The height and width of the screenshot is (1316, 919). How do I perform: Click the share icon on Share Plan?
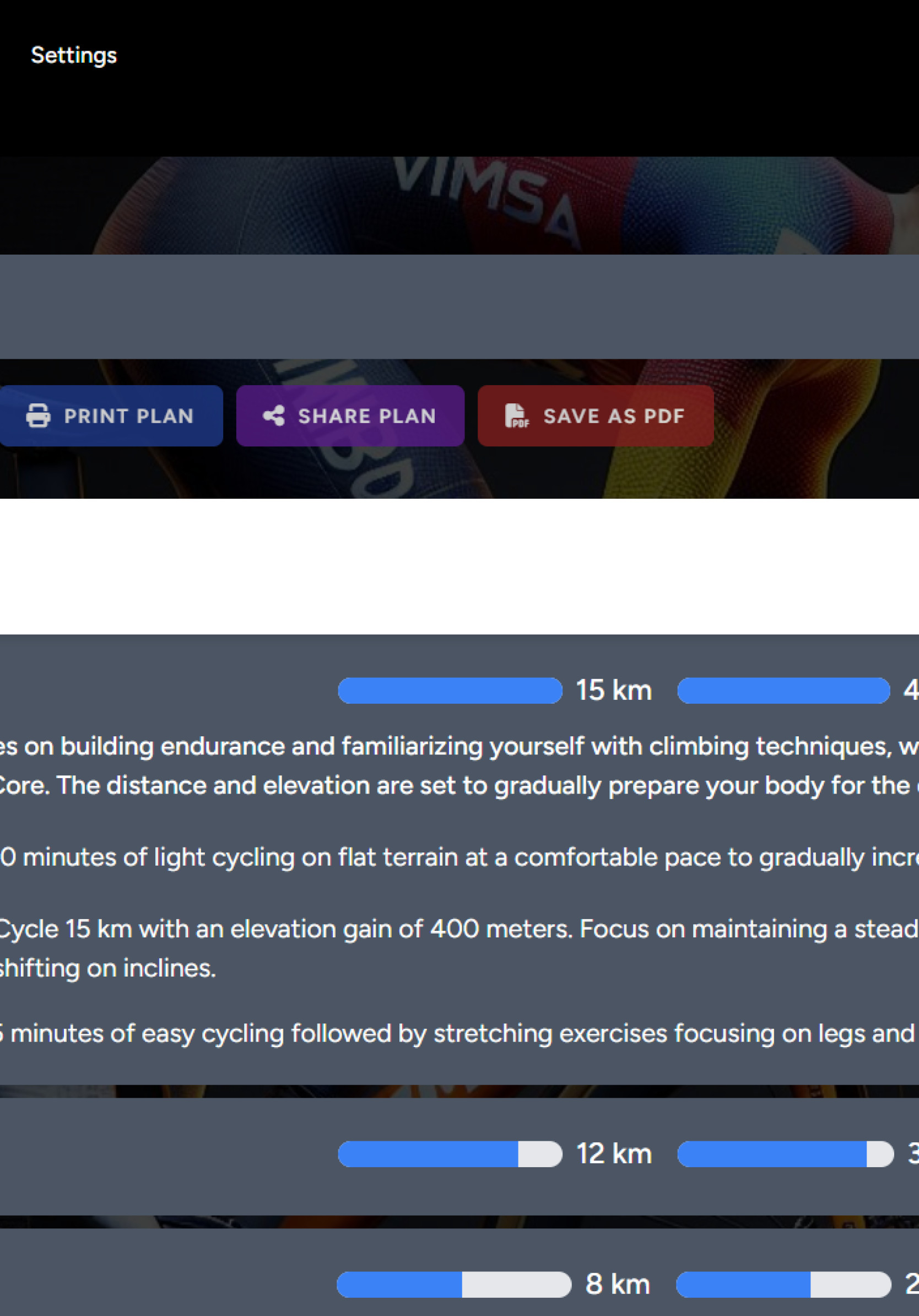(274, 416)
